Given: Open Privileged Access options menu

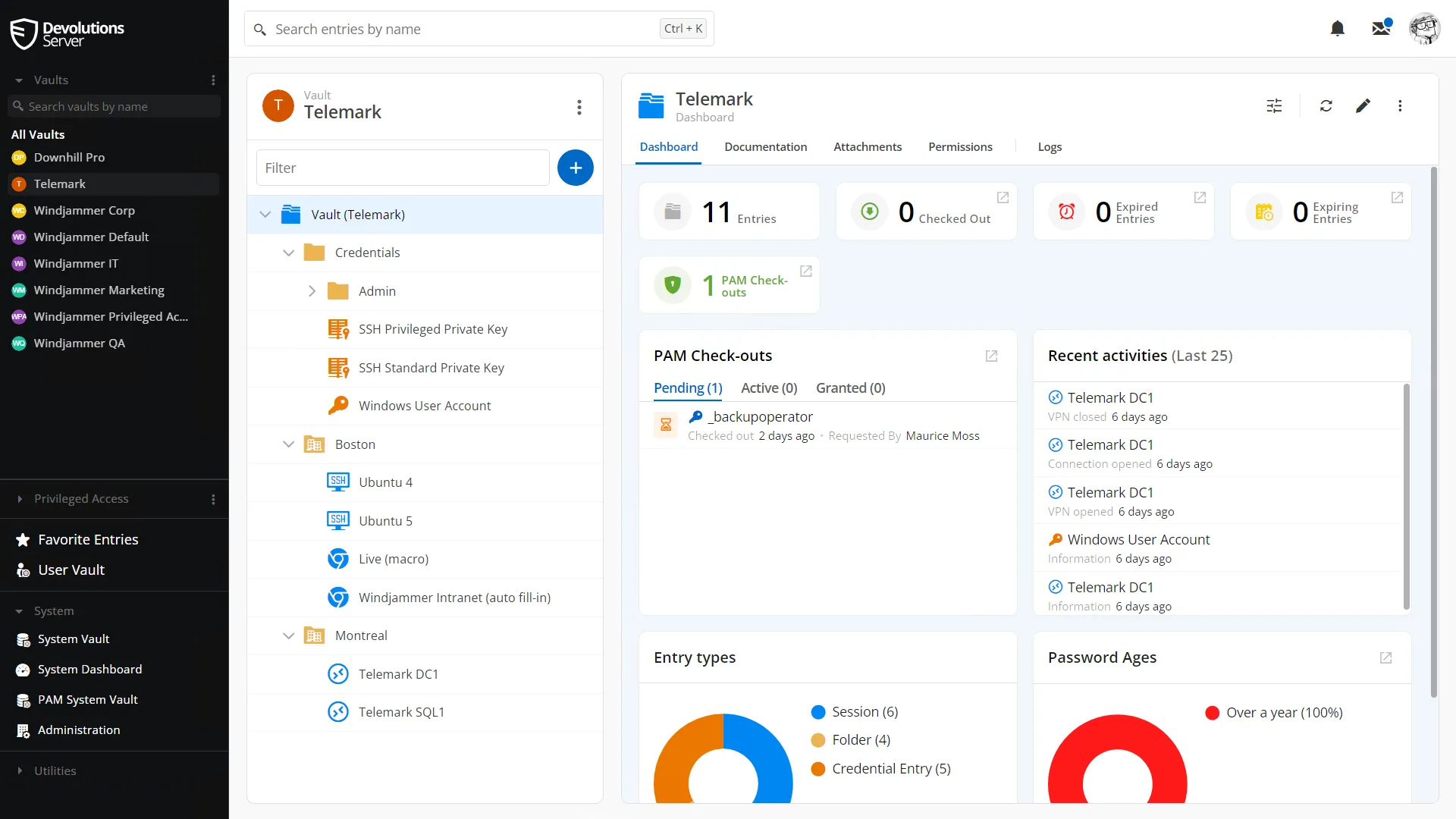Looking at the screenshot, I should [x=213, y=499].
